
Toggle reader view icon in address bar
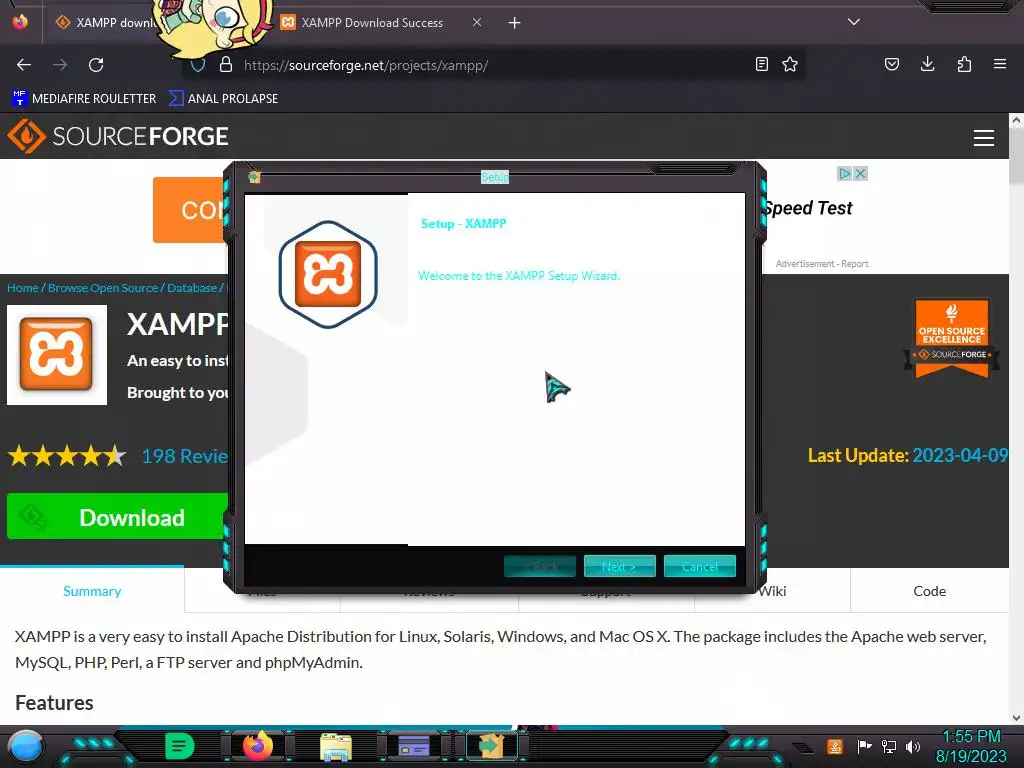[x=761, y=64]
